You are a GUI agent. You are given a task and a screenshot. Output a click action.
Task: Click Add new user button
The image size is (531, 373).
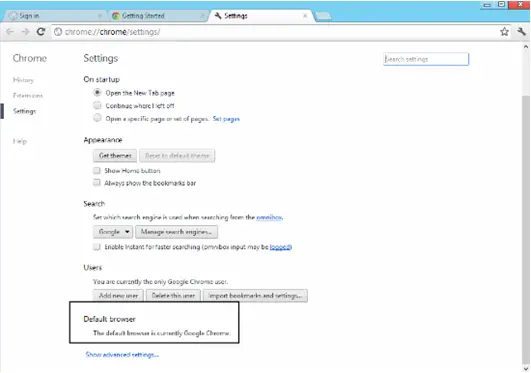point(118,296)
